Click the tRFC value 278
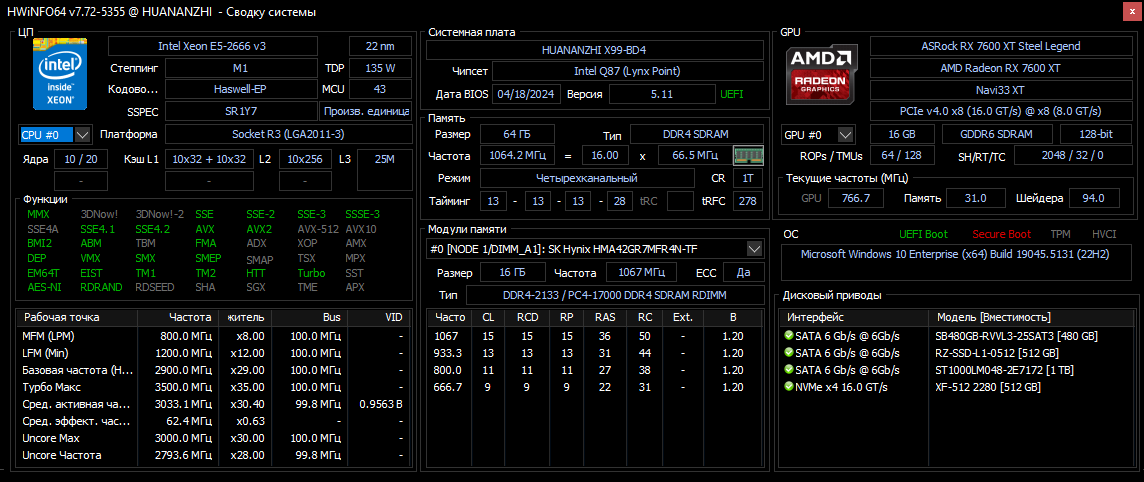This screenshot has width=1144, height=482. pyautogui.click(x=748, y=201)
